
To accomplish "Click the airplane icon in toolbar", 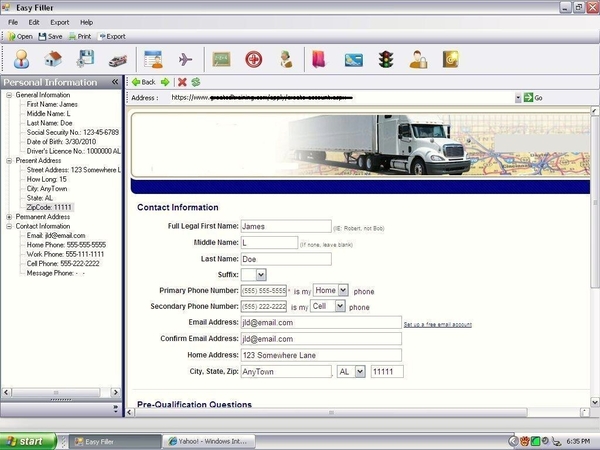I will point(185,60).
